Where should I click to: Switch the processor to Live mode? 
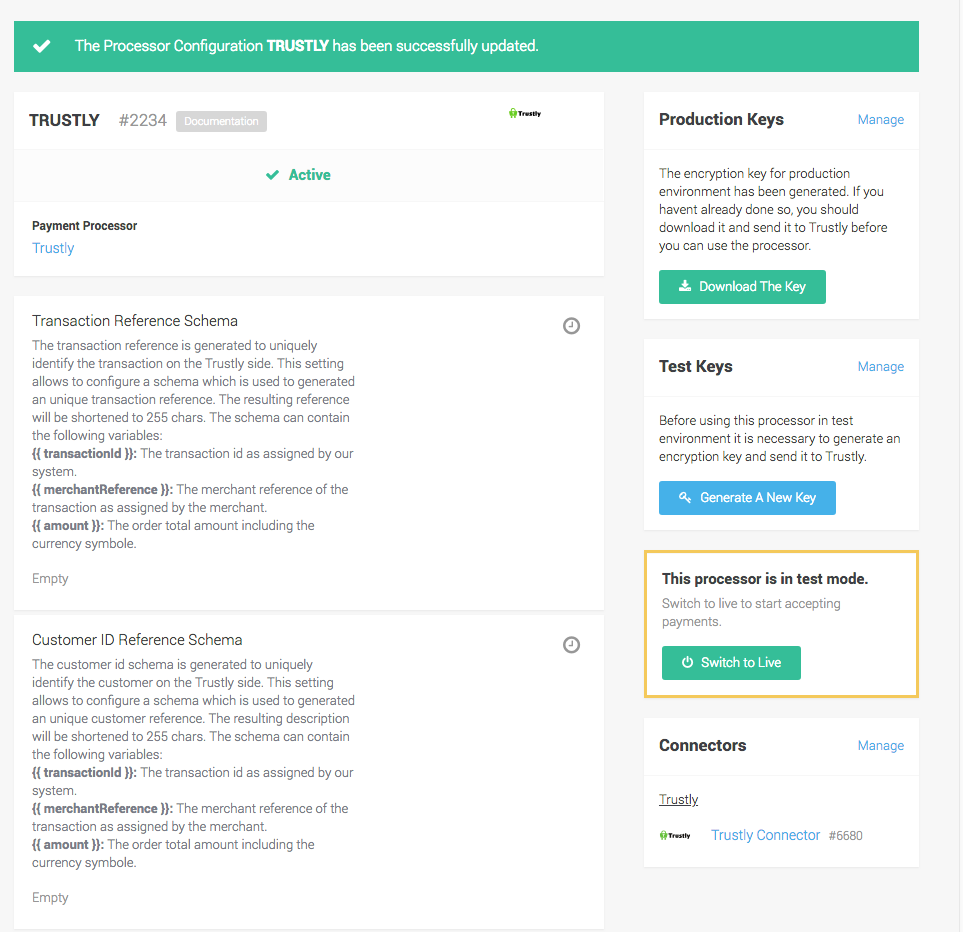point(731,663)
